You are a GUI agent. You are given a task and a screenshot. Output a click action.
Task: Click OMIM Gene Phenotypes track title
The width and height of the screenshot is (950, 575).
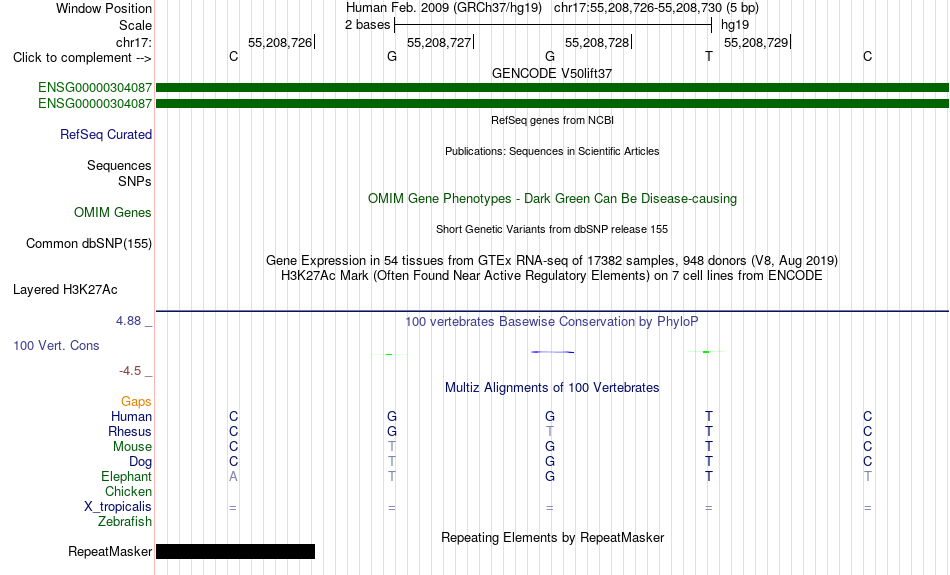552,199
